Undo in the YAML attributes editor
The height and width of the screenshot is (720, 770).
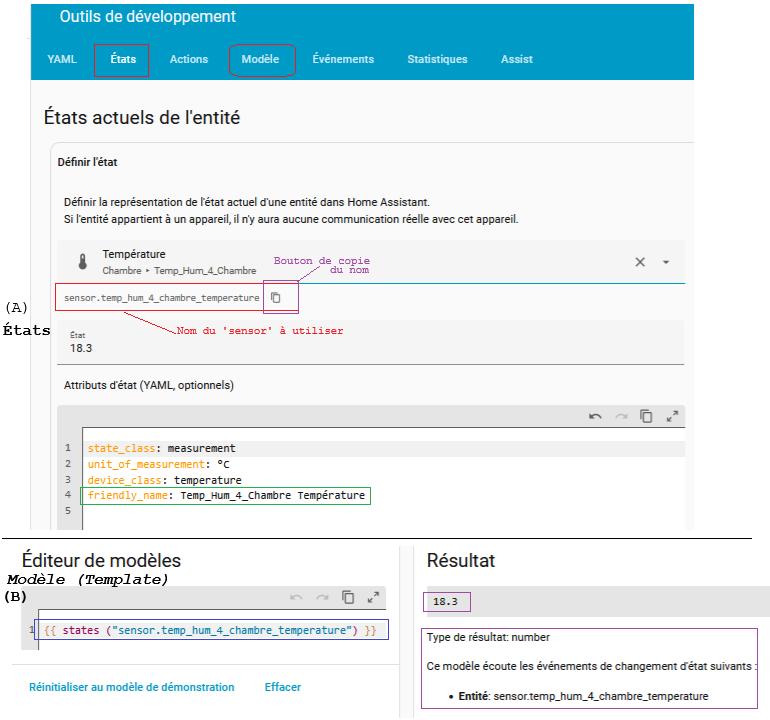595,416
